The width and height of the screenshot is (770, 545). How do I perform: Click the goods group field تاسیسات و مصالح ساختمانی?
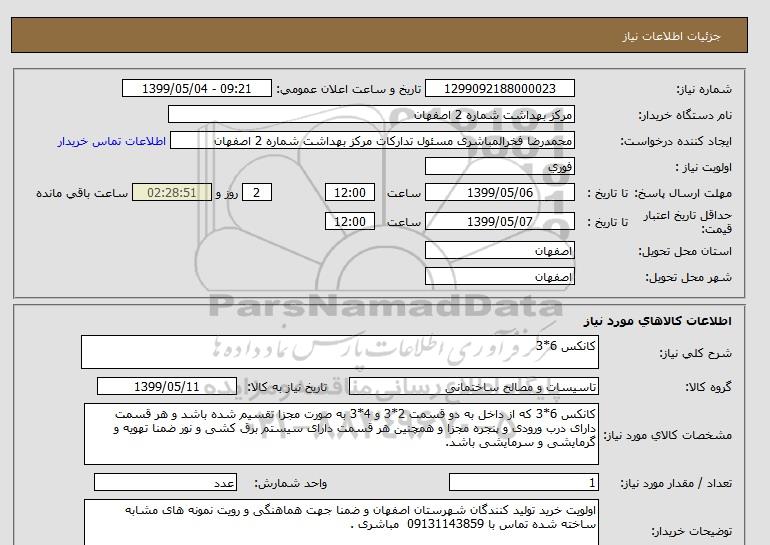point(473,387)
